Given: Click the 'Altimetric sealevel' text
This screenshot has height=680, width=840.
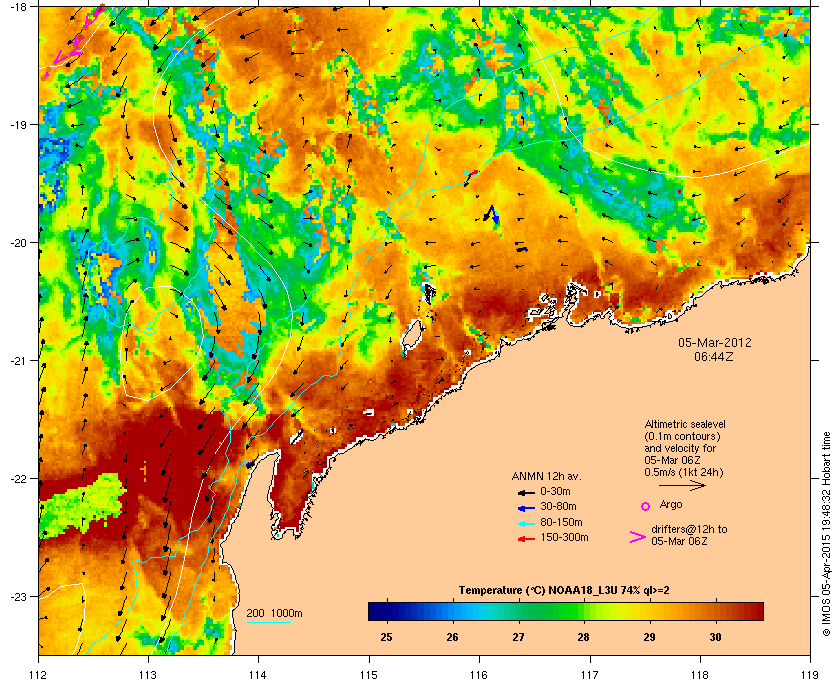Looking at the screenshot, I should pos(685,424).
